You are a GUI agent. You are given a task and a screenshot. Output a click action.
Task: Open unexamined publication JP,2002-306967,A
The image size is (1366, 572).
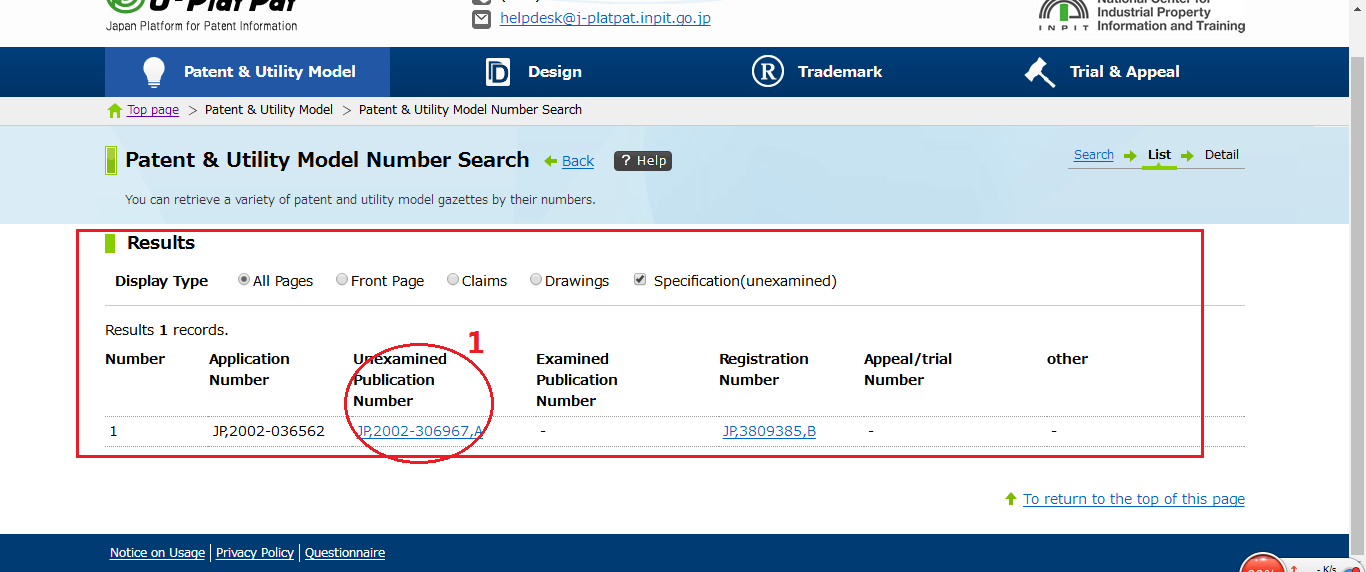pos(420,431)
